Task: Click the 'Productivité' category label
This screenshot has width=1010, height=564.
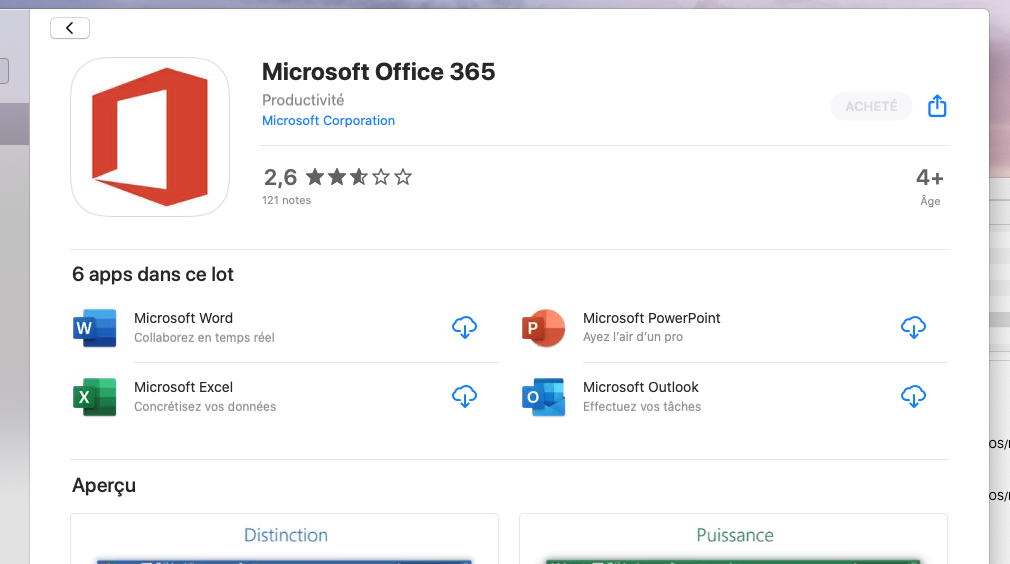Action: [x=303, y=100]
